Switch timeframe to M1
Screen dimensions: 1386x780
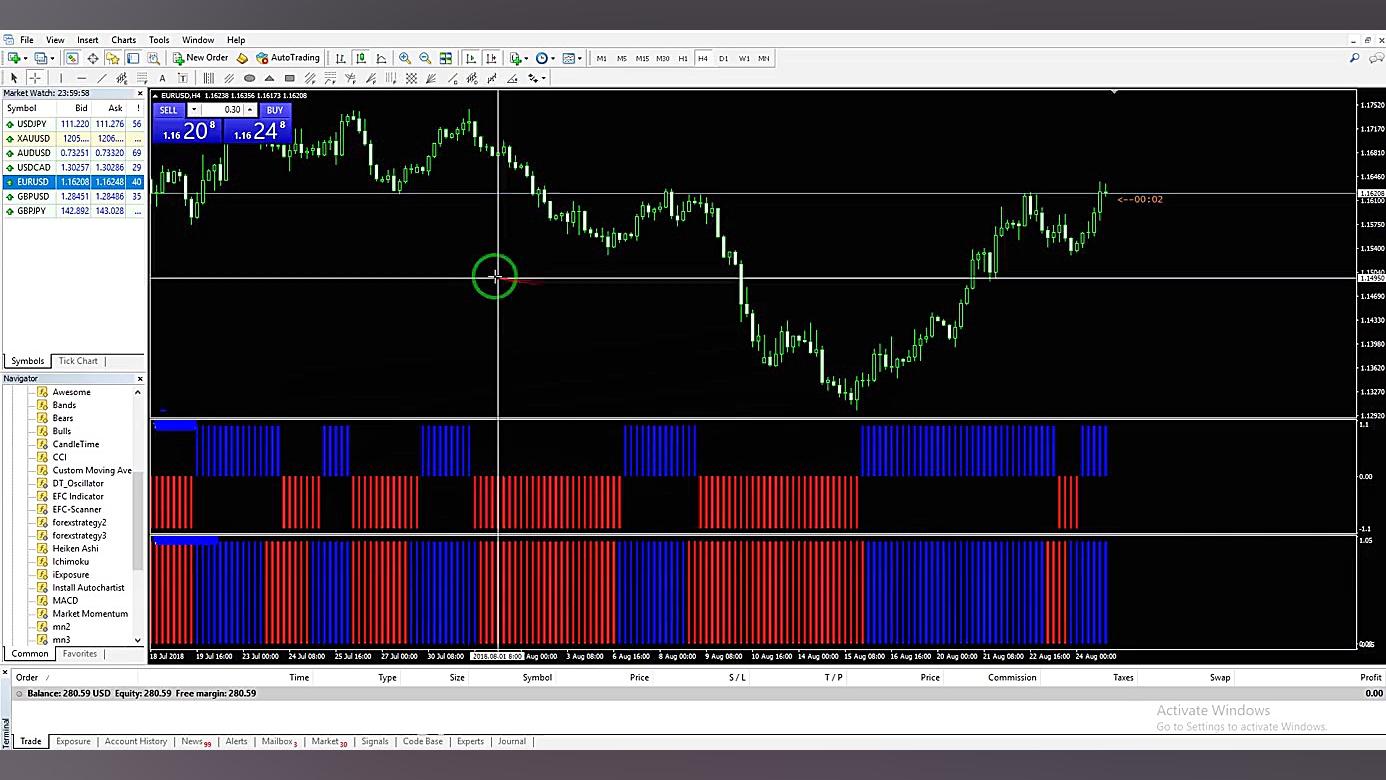click(602, 58)
